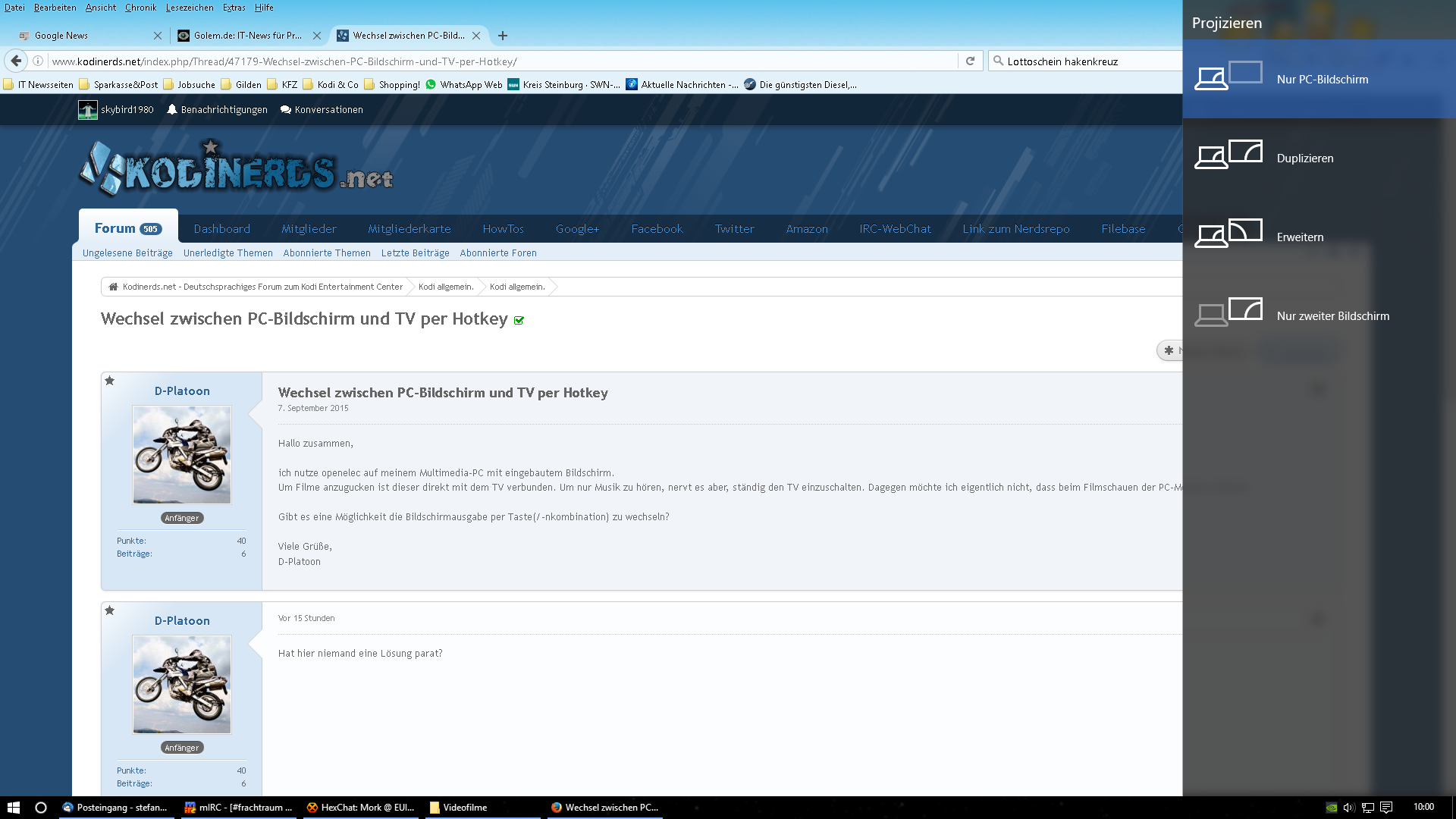This screenshot has width=1456, height=819.
Task: Open Shopping! bookmark folder
Action: [392, 84]
